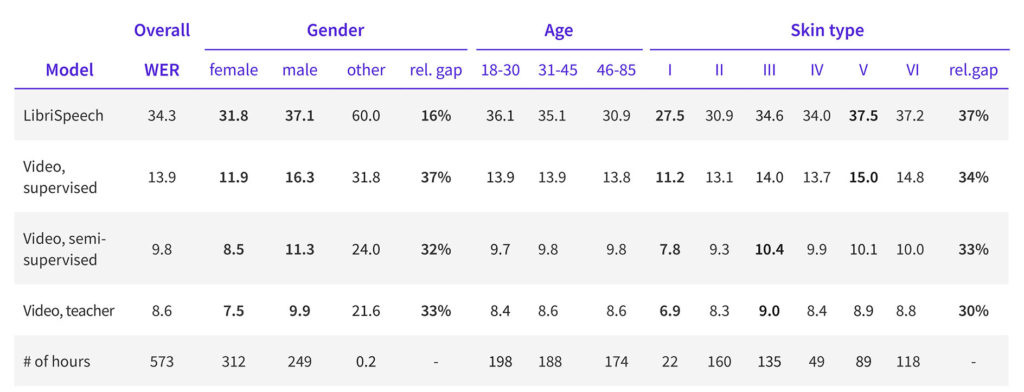Click the female column header
The height and width of the screenshot is (392, 1024).
[x=234, y=70]
